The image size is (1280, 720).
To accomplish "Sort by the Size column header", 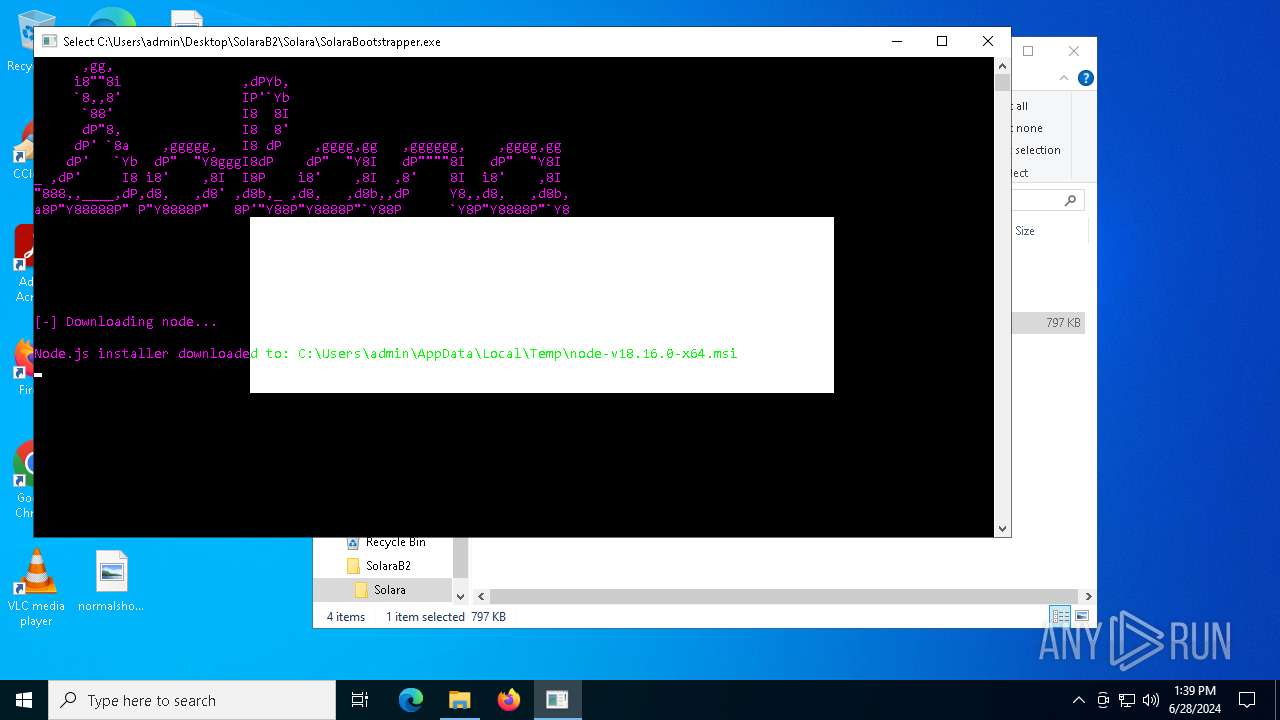I will (x=1025, y=231).
